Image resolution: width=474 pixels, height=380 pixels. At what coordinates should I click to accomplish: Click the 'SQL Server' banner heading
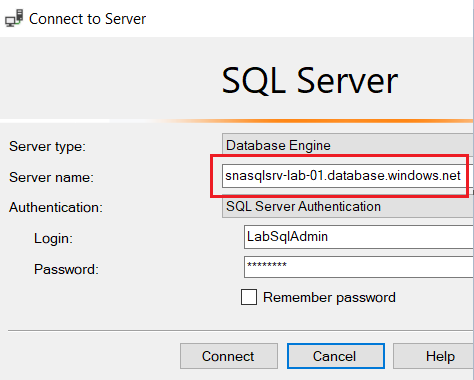coord(310,80)
